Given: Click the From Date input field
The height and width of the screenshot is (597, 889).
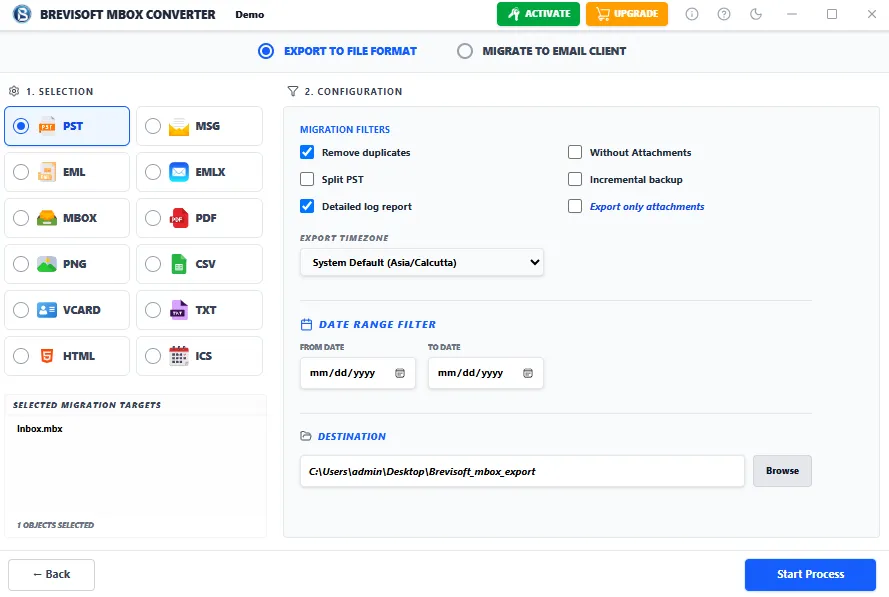Looking at the screenshot, I should point(358,373).
